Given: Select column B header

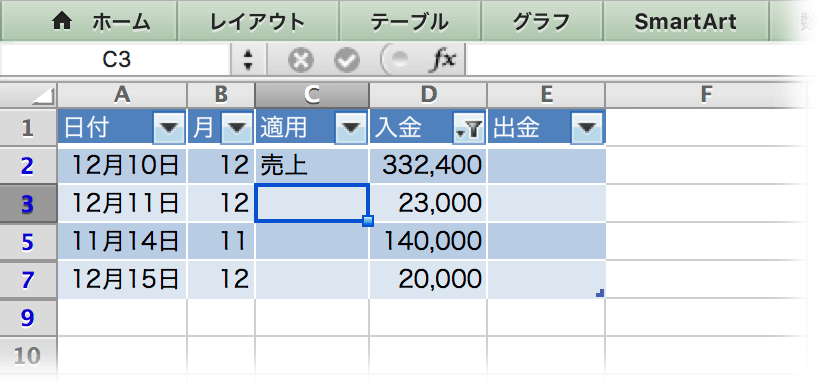Looking at the screenshot, I should (221, 95).
